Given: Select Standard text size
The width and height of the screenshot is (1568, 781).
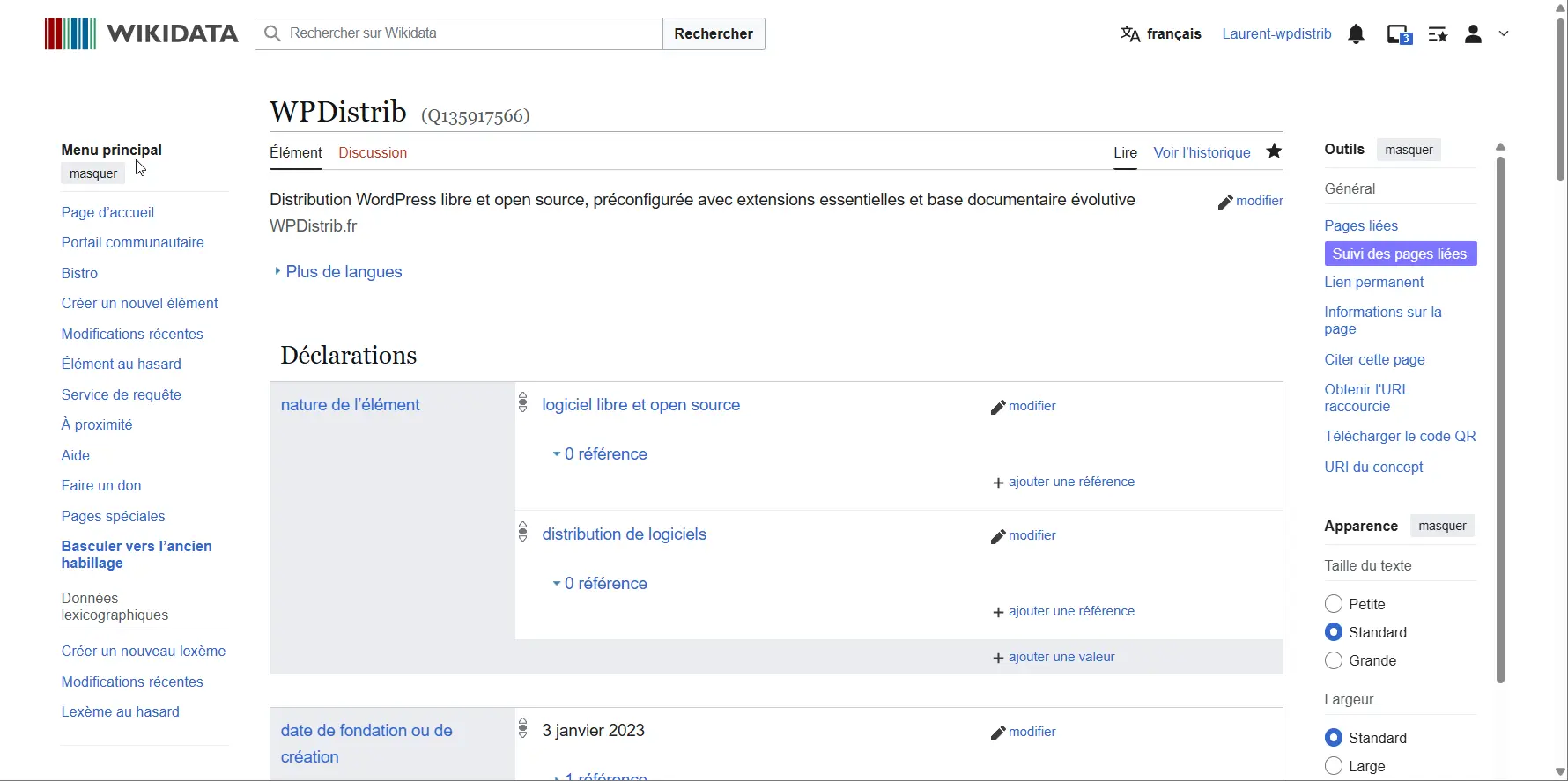Looking at the screenshot, I should coord(1334,632).
